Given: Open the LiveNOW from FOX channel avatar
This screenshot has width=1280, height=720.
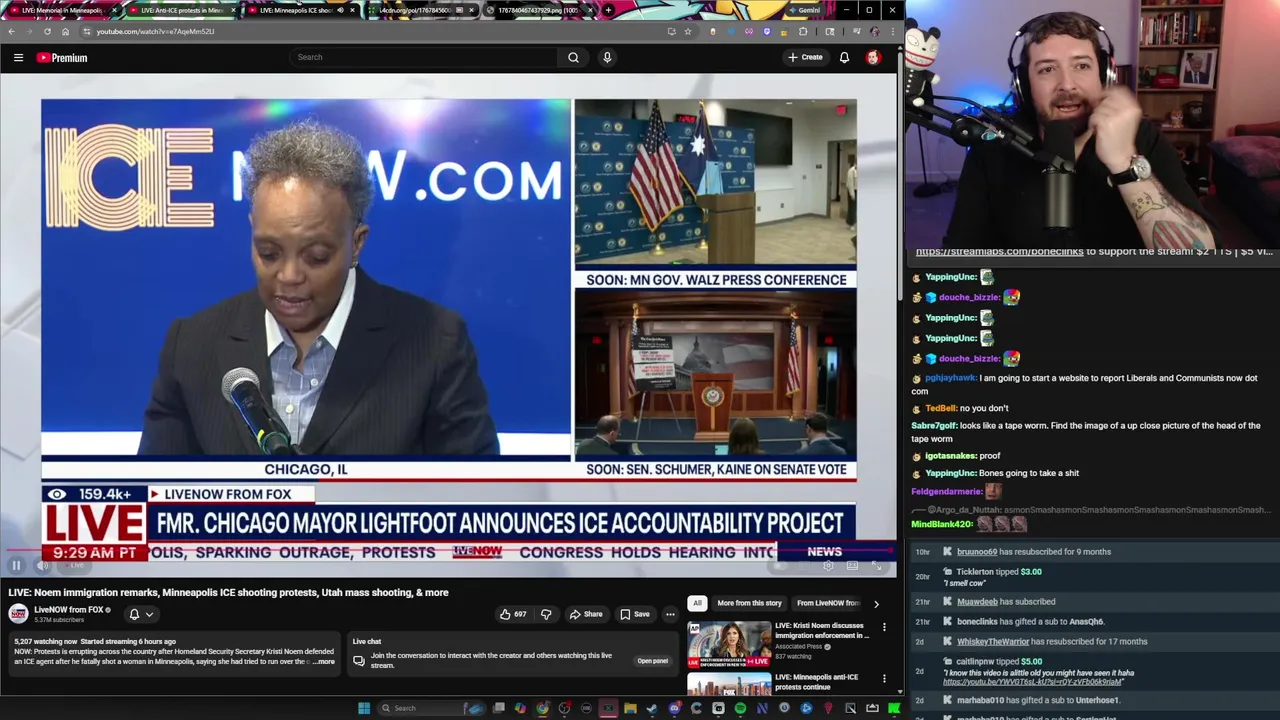Looking at the screenshot, I should (x=18, y=614).
